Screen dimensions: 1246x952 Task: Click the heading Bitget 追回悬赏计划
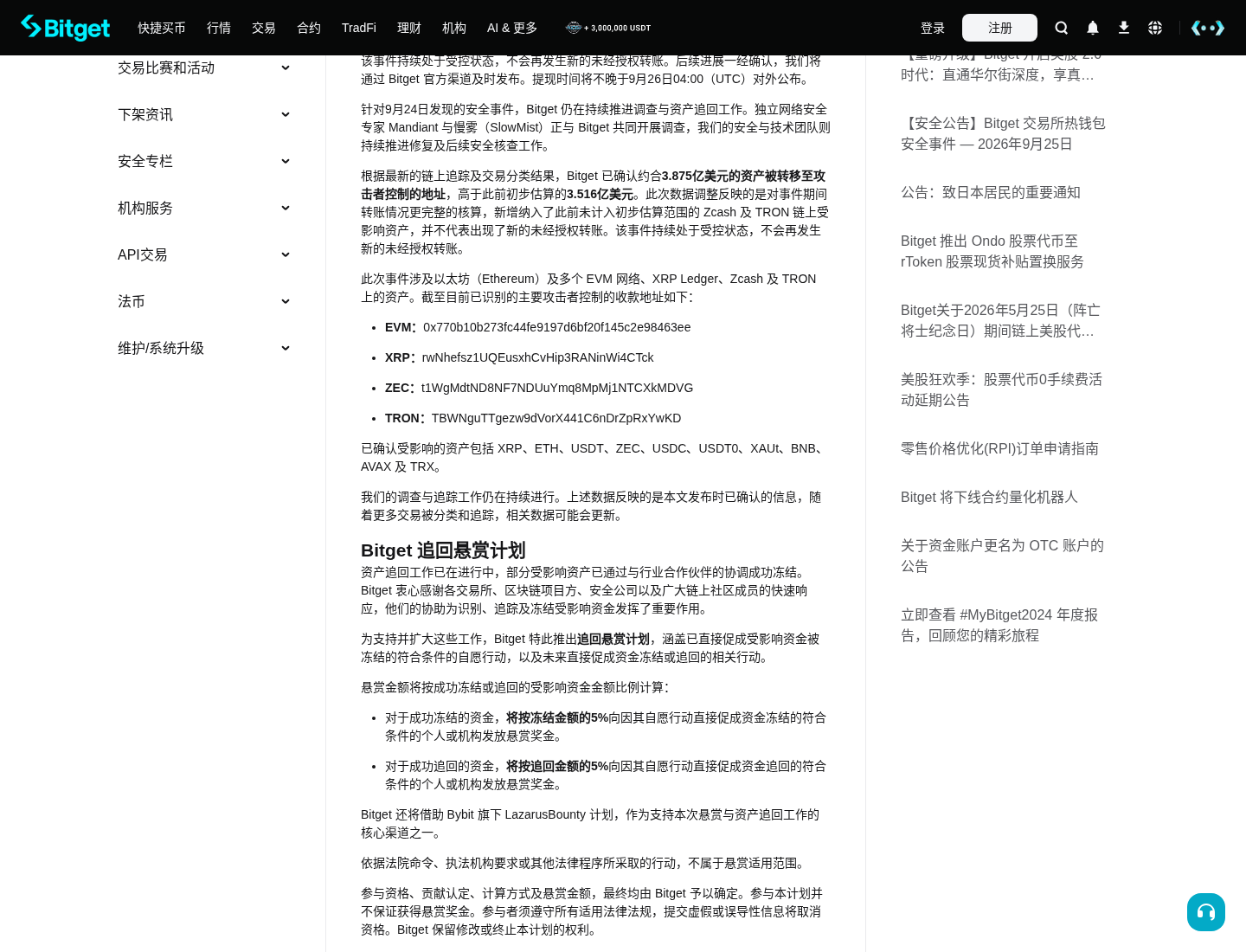[443, 550]
